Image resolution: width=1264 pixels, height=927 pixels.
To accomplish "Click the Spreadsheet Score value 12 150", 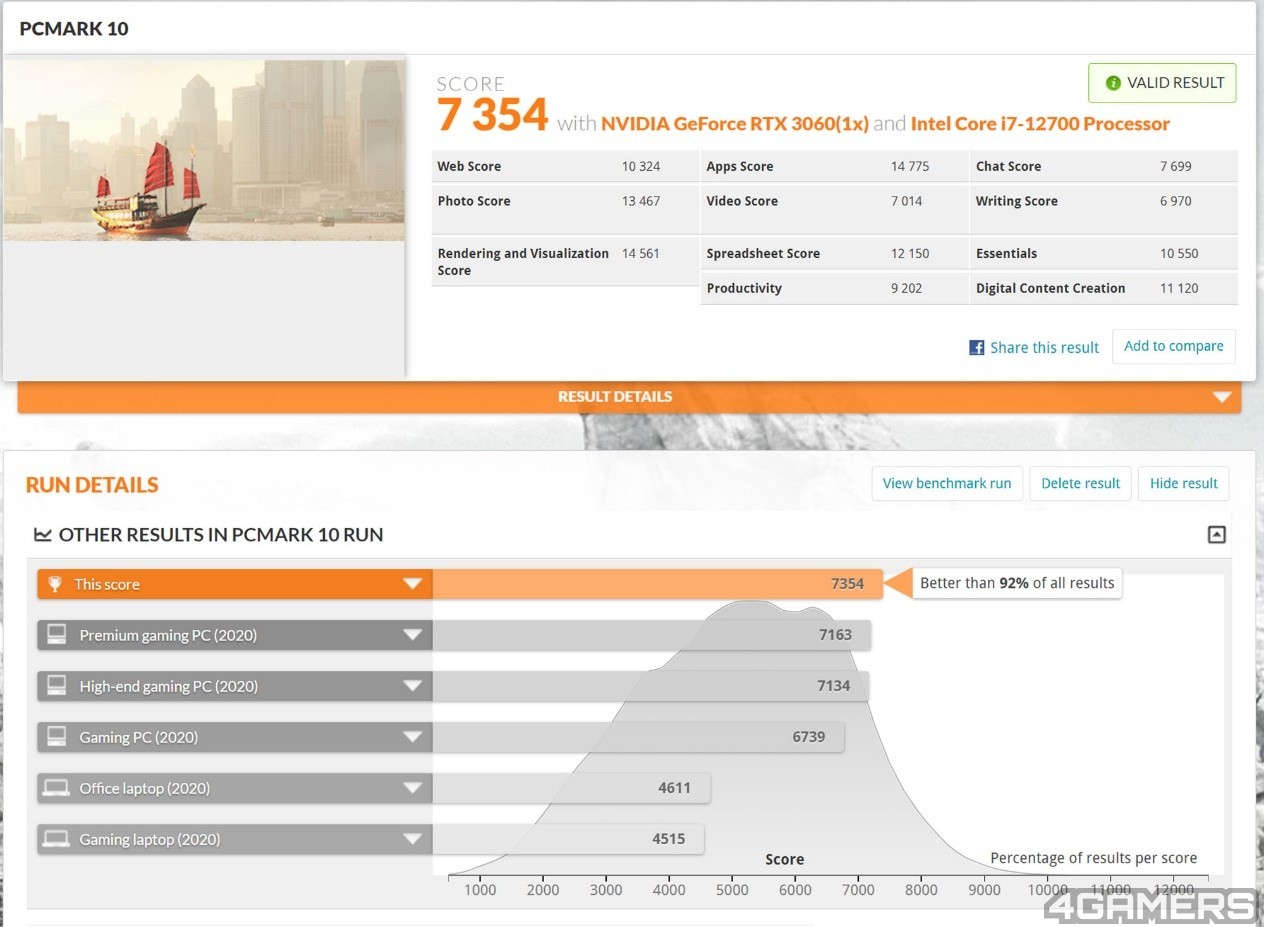I will (x=910, y=253).
